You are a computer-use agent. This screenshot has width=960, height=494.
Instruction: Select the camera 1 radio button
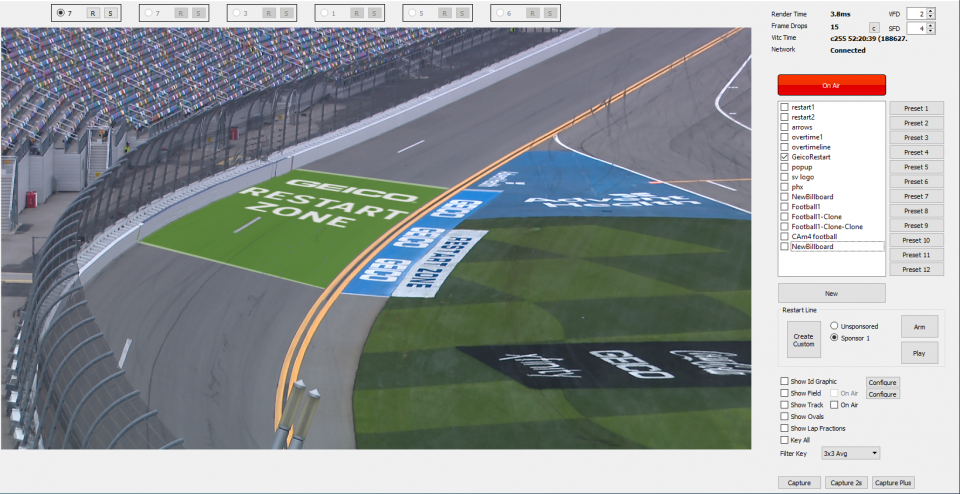(x=324, y=13)
